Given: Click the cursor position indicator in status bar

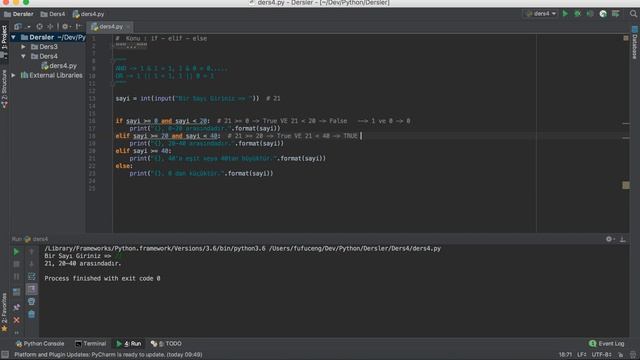Looking at the screenshot, I should [565, 355].
